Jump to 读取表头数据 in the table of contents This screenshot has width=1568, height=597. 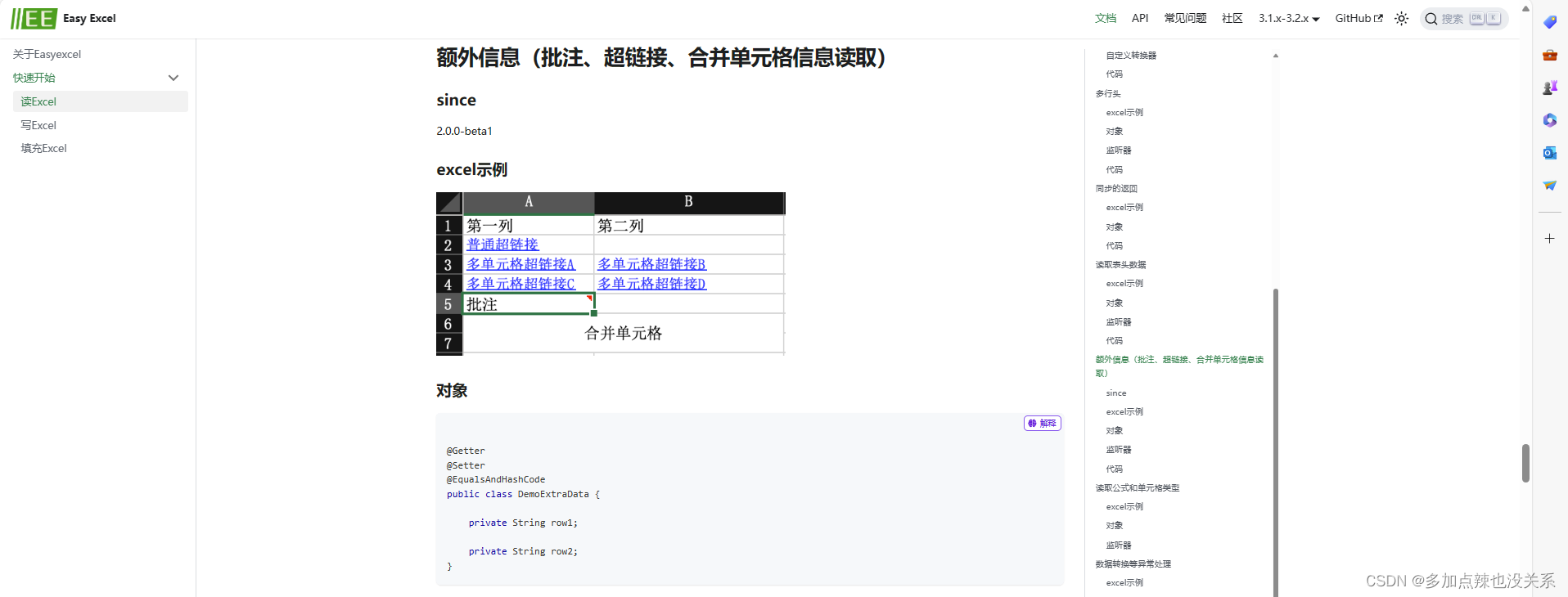coord(1120,265)
